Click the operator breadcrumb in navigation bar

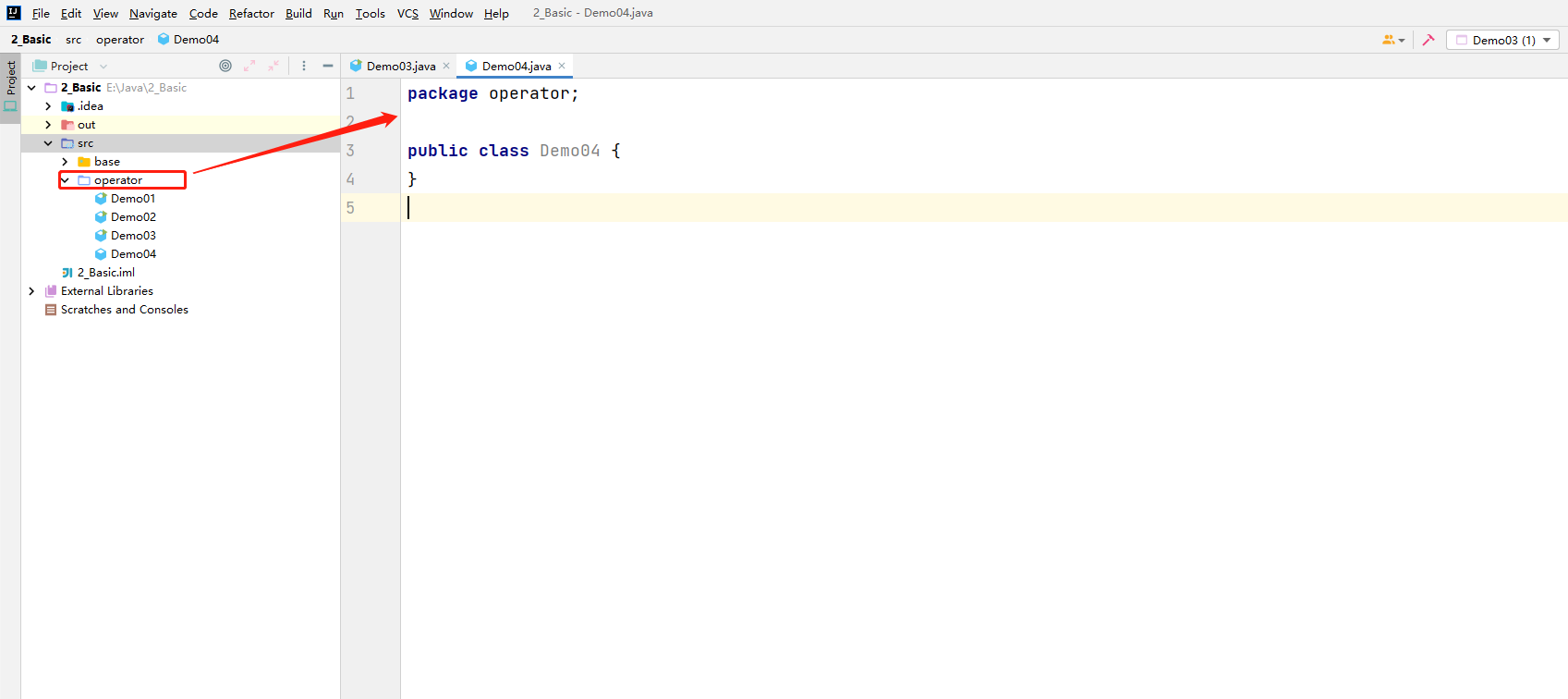(x=120, y=39)
